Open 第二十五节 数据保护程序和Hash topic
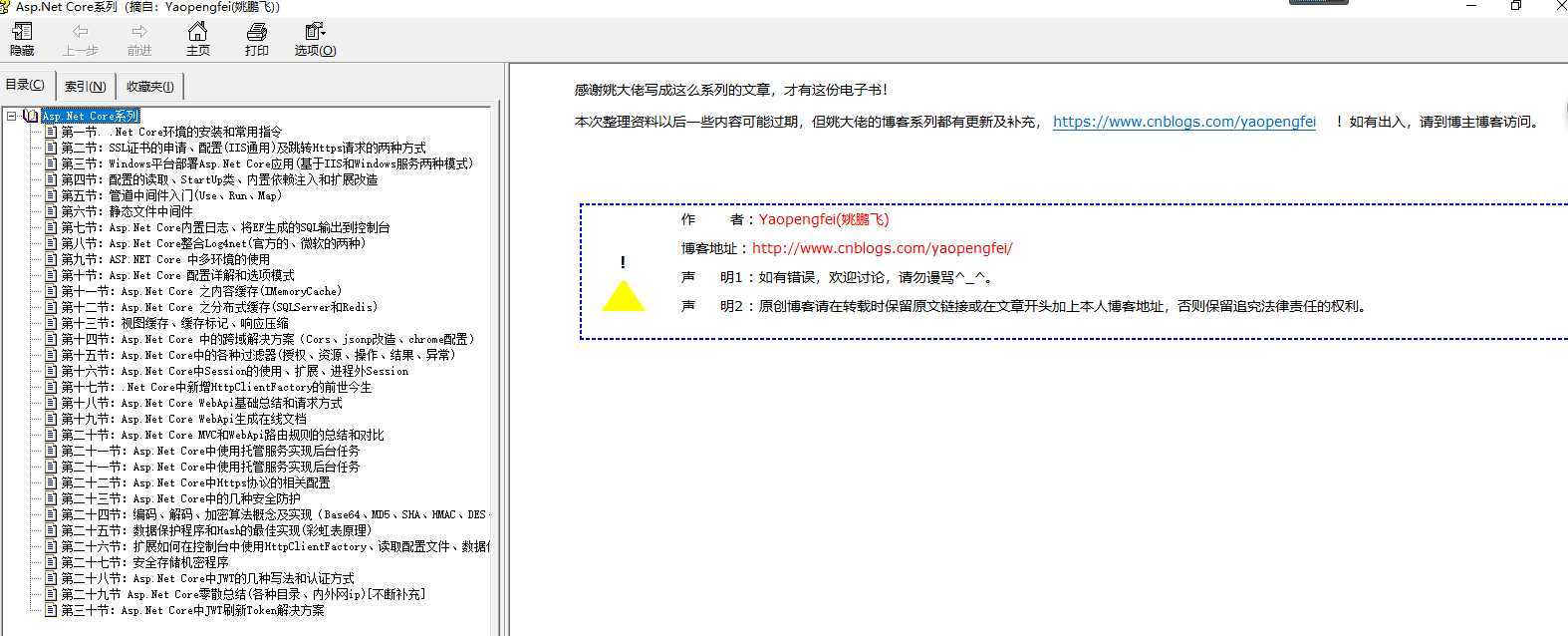 click(x=216, y=530)
